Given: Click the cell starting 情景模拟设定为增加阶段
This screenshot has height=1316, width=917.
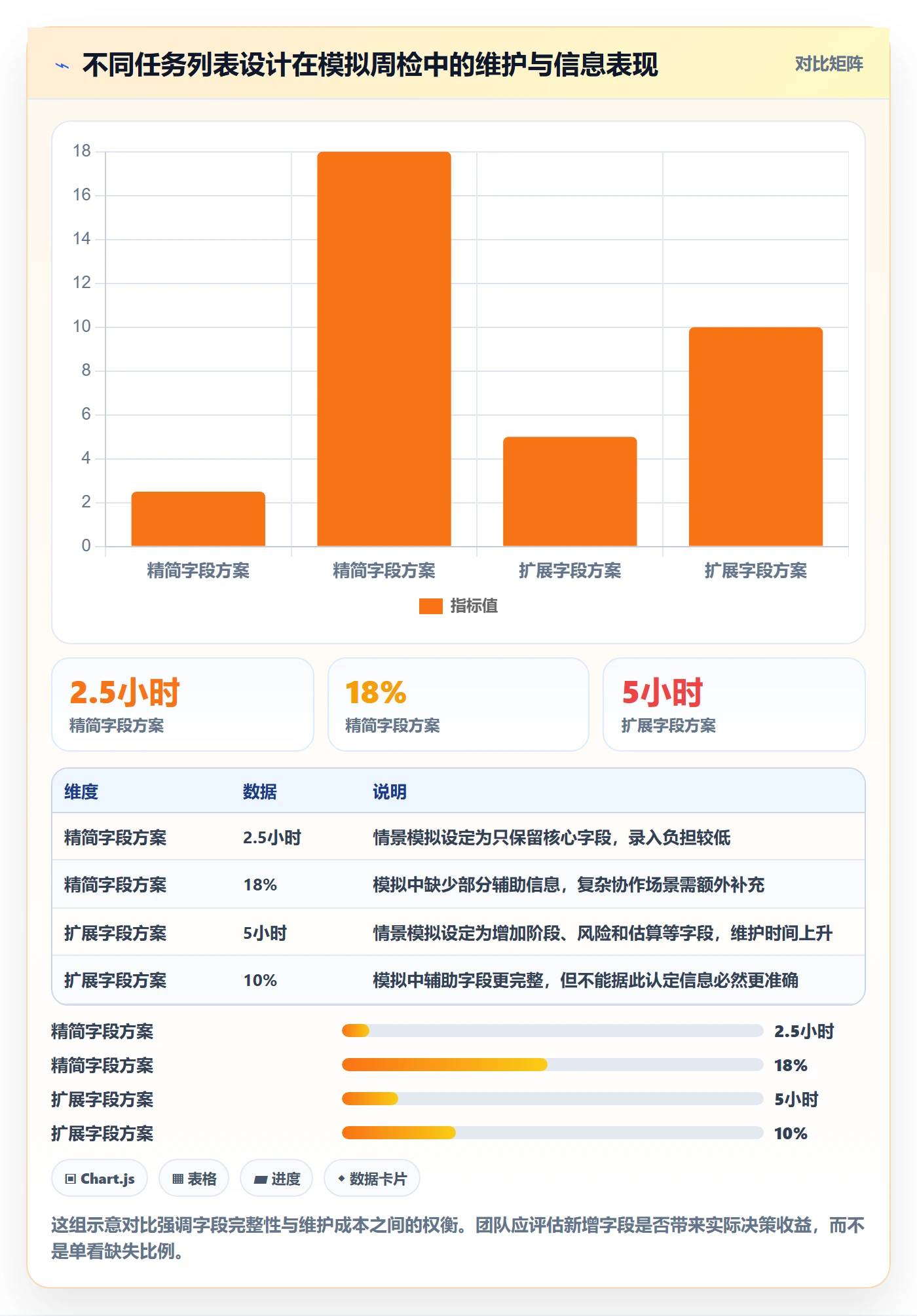Looking at the screenshot, I should tap(603, 933).
